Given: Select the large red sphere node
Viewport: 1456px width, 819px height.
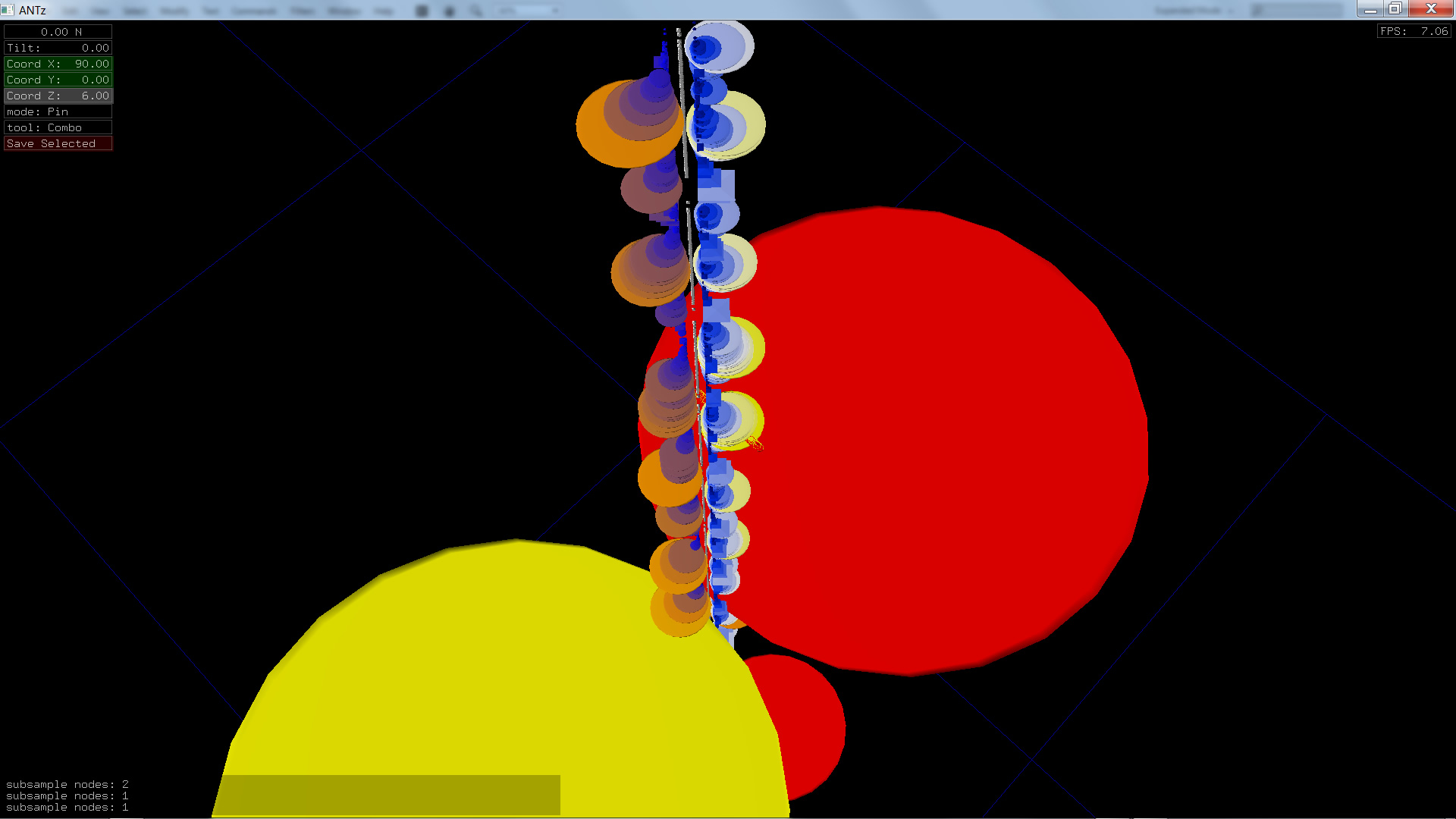Looking at the screenshot, I should tap(948, 440).
